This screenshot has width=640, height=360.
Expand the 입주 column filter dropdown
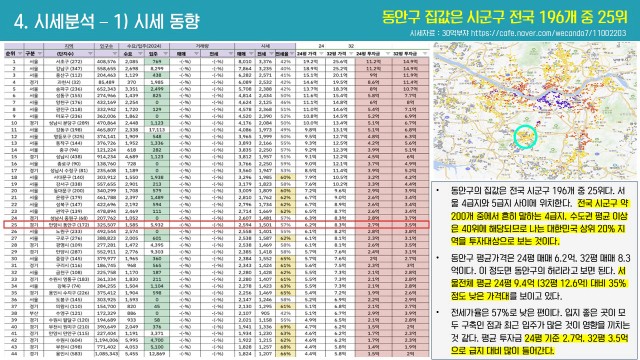click(x=165, y=54)
